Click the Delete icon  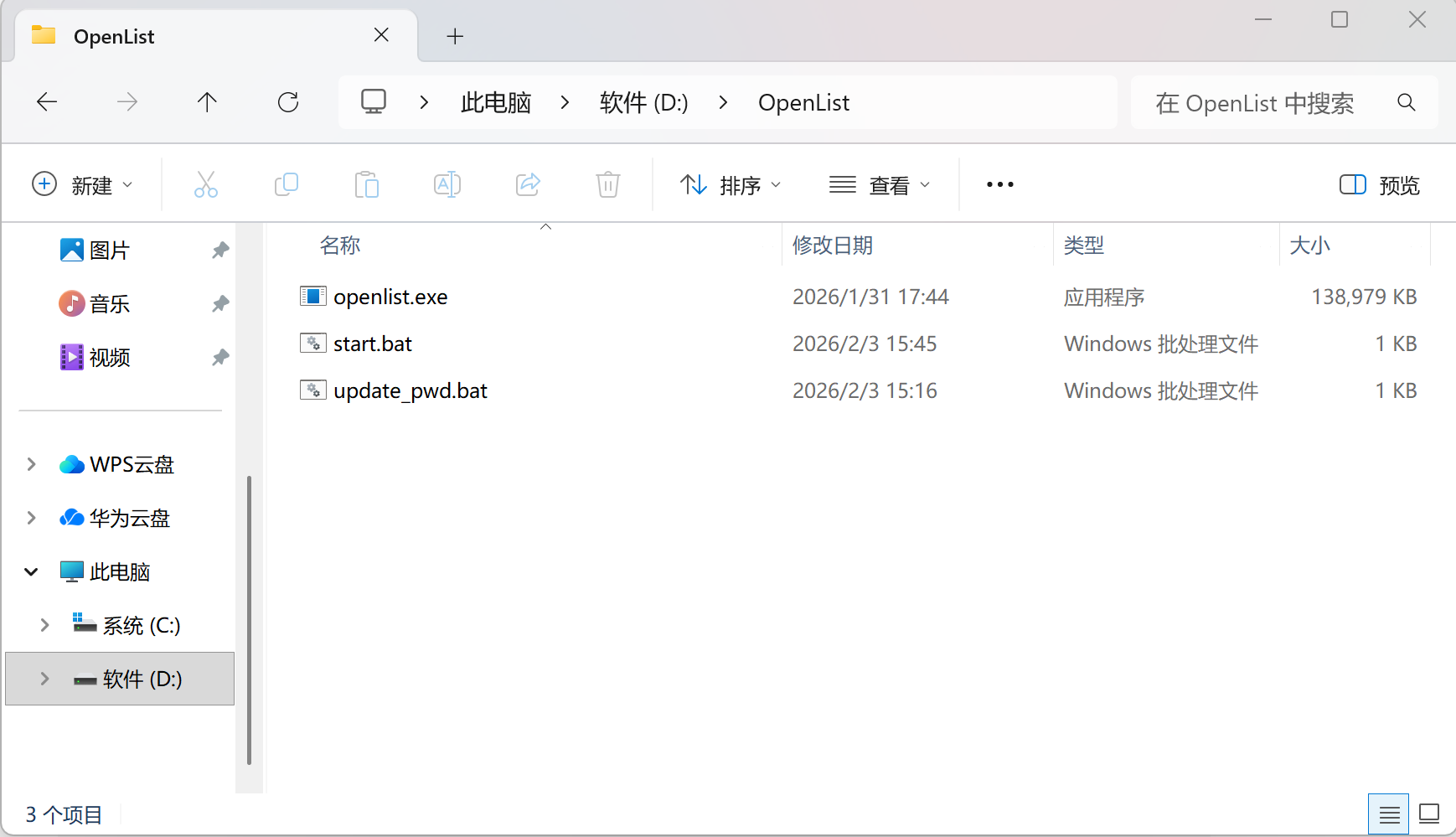(608, 184)
